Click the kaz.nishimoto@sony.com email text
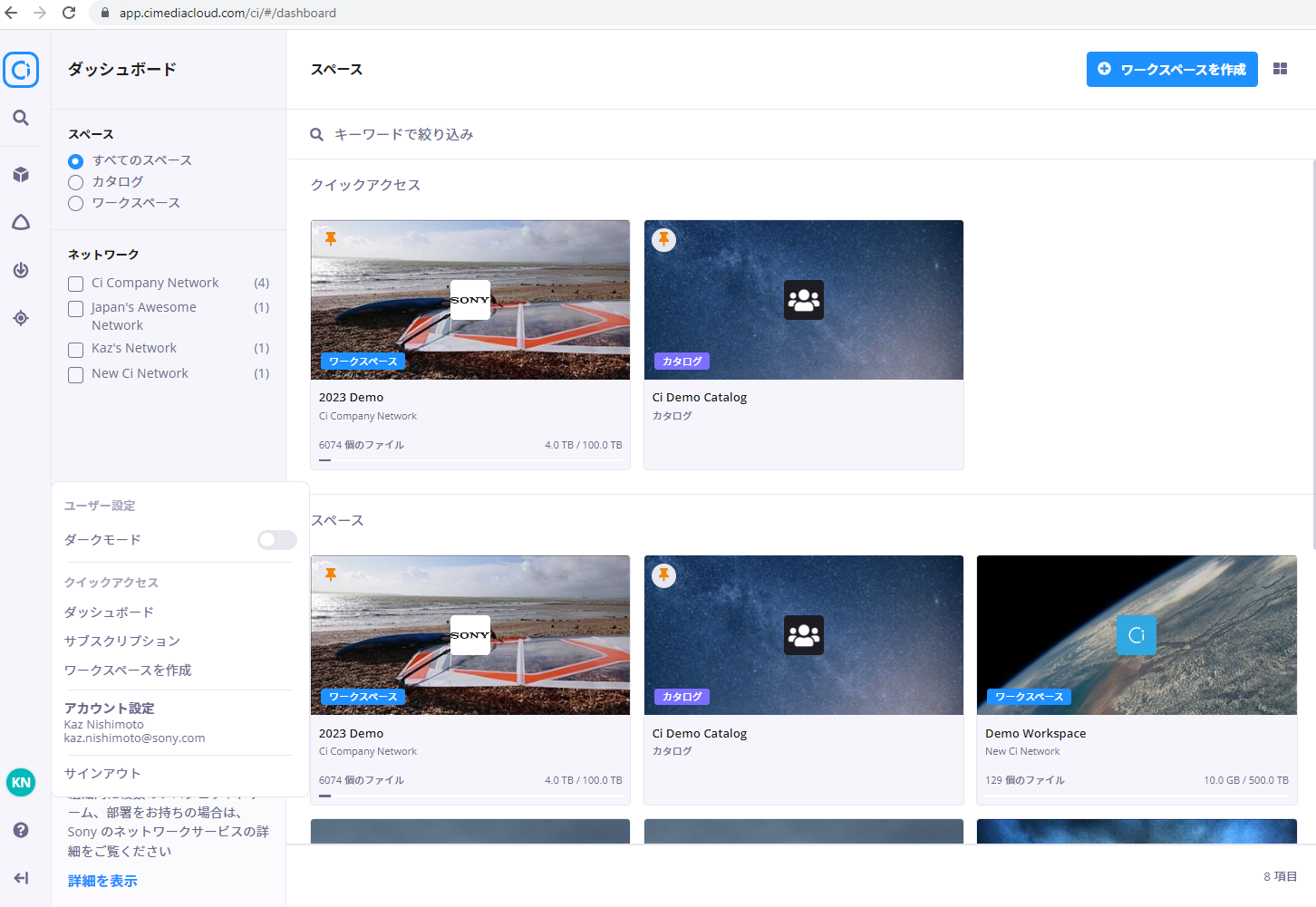Screen dimensions: 1316x907 point(135,738)
